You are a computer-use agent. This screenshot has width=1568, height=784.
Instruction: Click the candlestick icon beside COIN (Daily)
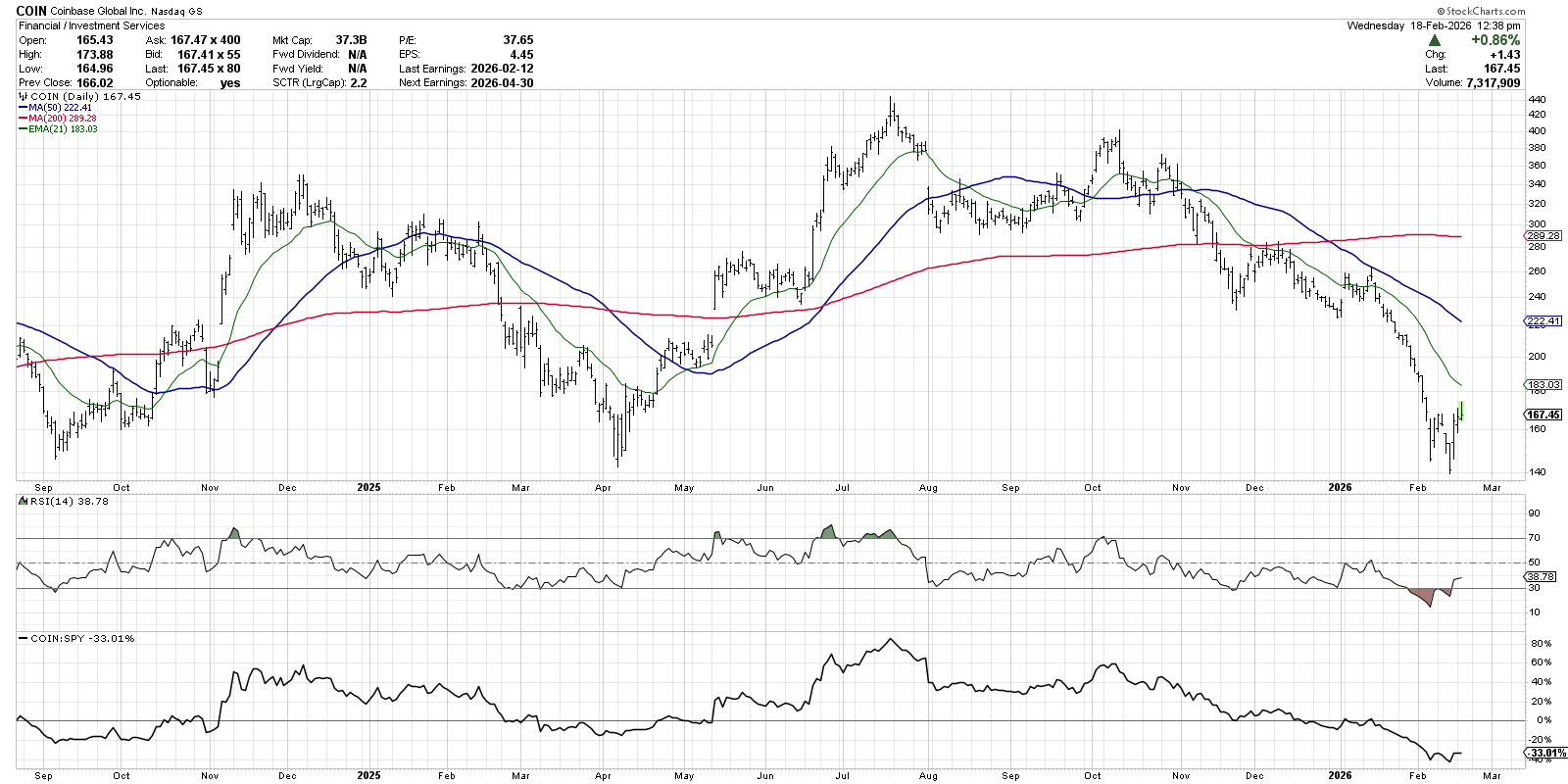coord(24,97)
